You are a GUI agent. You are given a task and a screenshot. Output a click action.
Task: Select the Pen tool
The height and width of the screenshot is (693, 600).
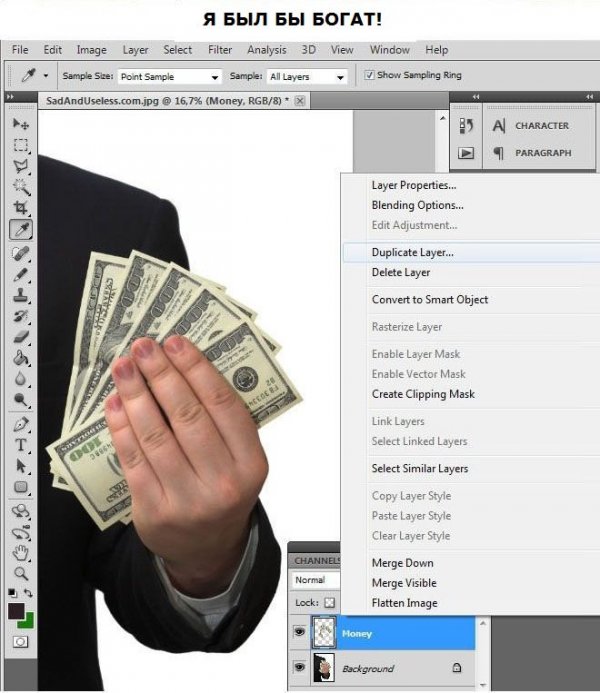point(20,424)
